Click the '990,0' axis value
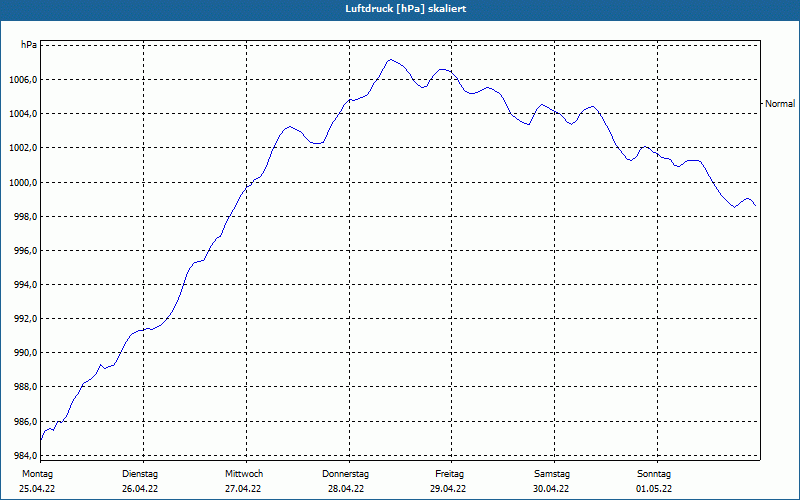This screenshot has width=800, height=500. pos(26,353)
